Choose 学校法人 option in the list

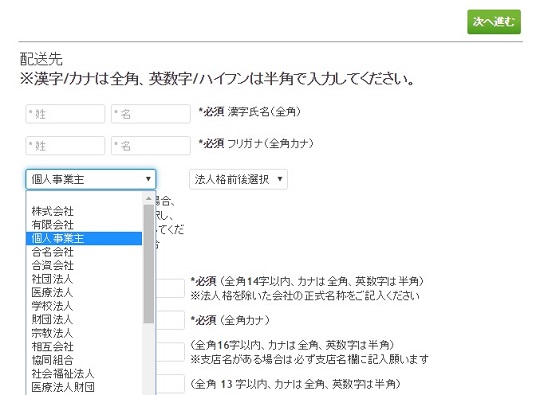pyautogui.click(x=84, y=306)
